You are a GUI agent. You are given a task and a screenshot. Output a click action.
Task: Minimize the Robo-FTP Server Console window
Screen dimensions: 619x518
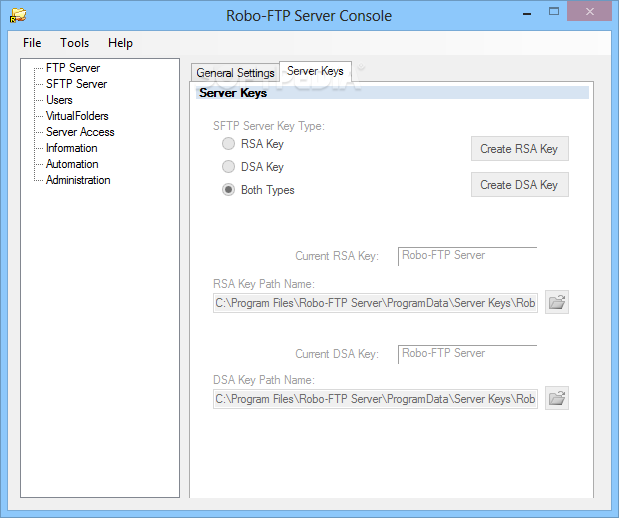tap(527, 13)
